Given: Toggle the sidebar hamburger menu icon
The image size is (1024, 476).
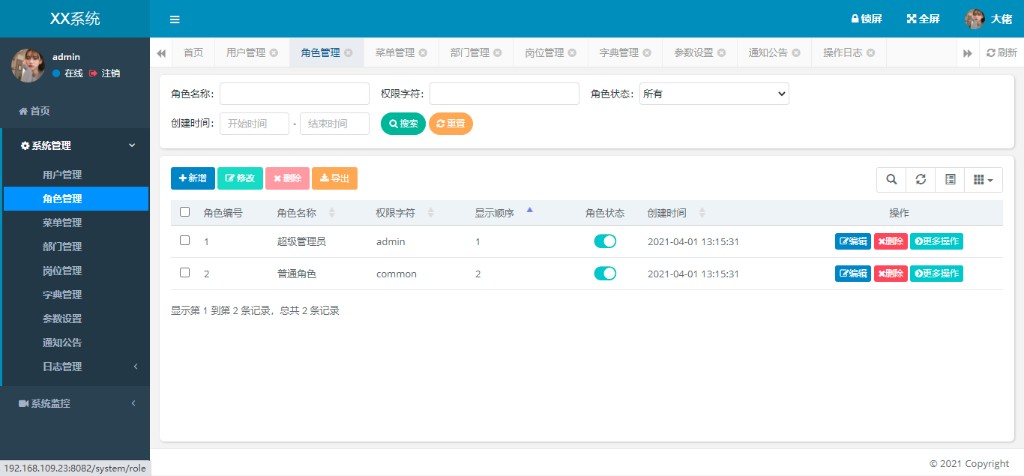Looking at the screenshot, I should [174, 19].
